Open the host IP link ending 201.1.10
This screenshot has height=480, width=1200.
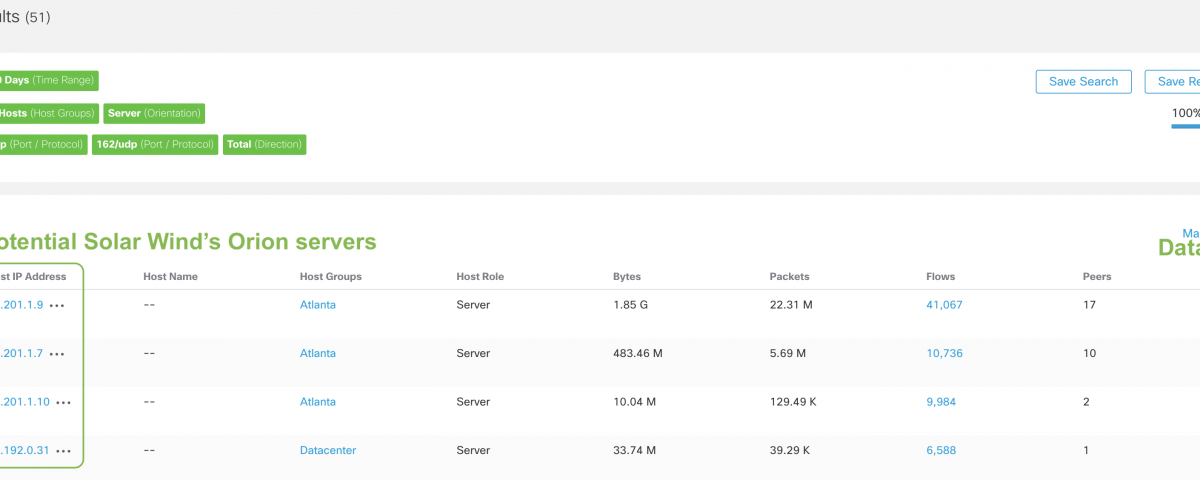tap(24, 402)
